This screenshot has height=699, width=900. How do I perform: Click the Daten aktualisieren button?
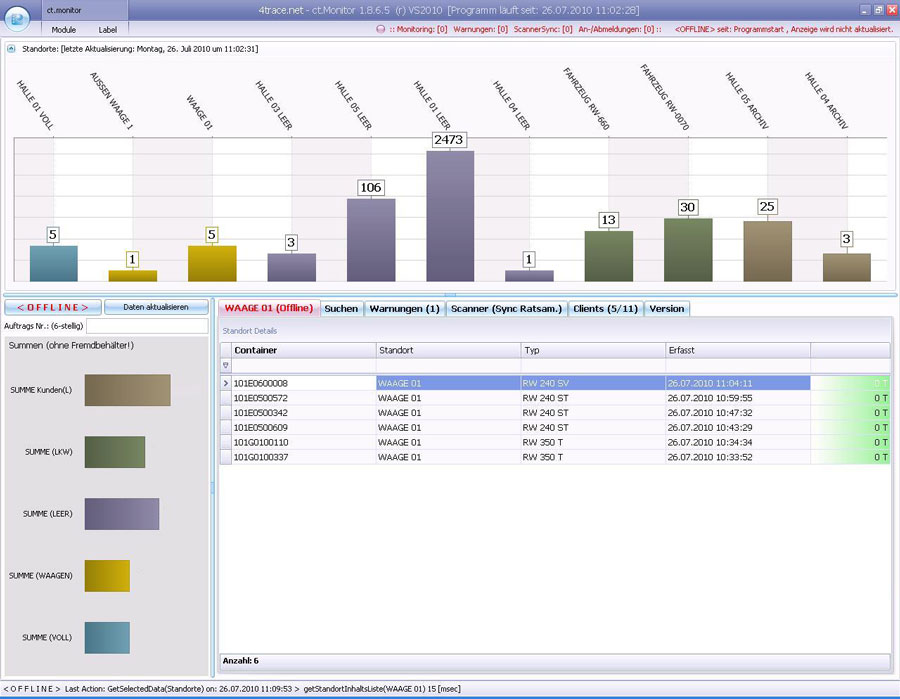pos(156,307)
